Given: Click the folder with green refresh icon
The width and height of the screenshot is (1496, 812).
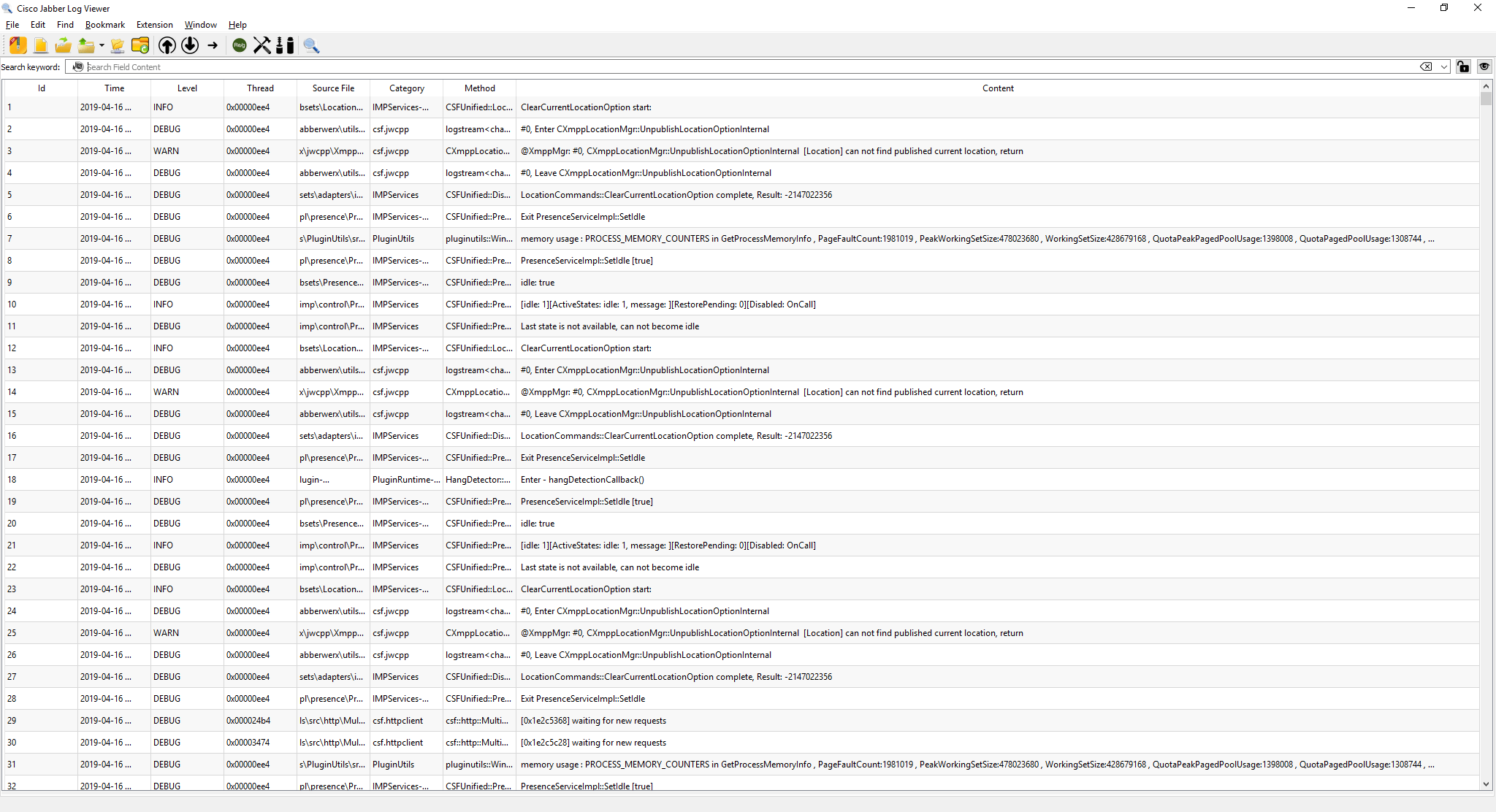Looking at the screenshot, I should coord(140,45).
